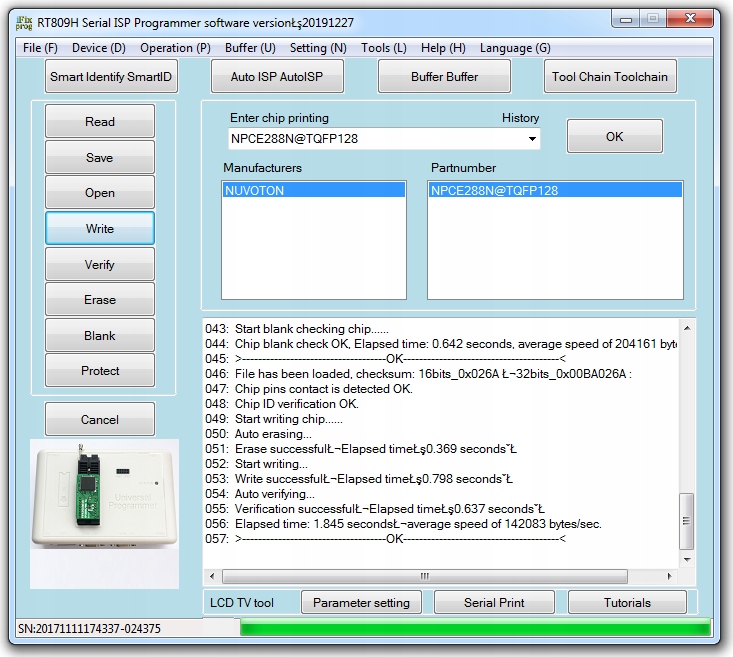733x657 pixels.
Task: Click the horizontal scrollbar thumb in log
Action: (x=424, y=576)
